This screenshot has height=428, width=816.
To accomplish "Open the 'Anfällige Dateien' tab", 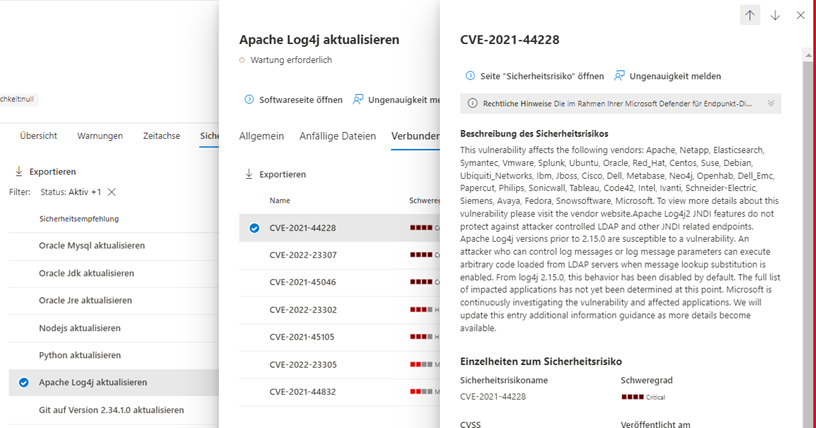I will pos(337,136).
